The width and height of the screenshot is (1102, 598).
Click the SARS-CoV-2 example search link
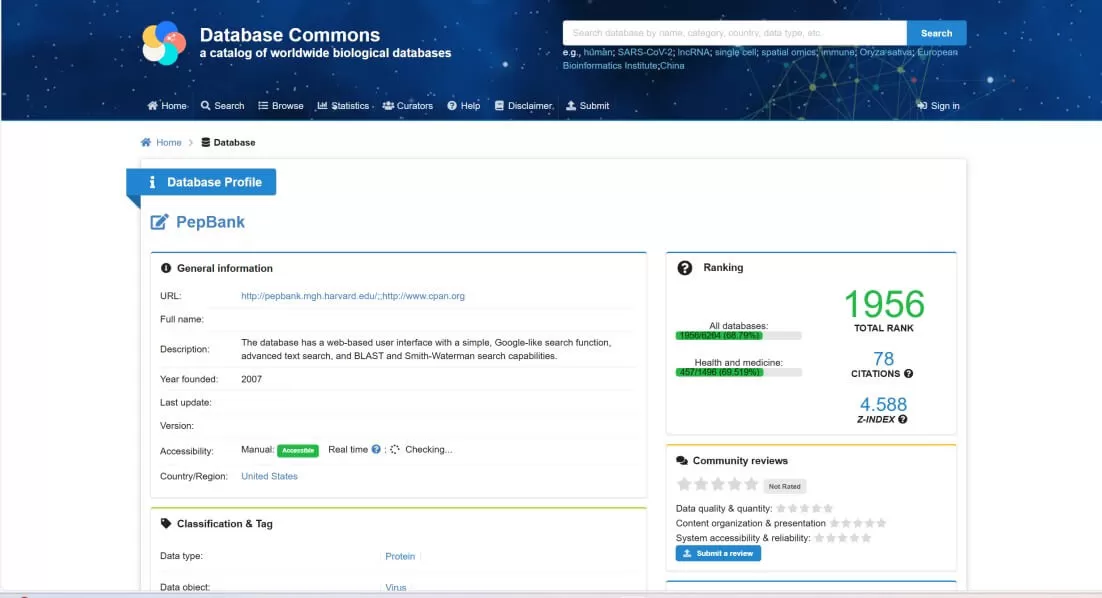coord(644,52)
